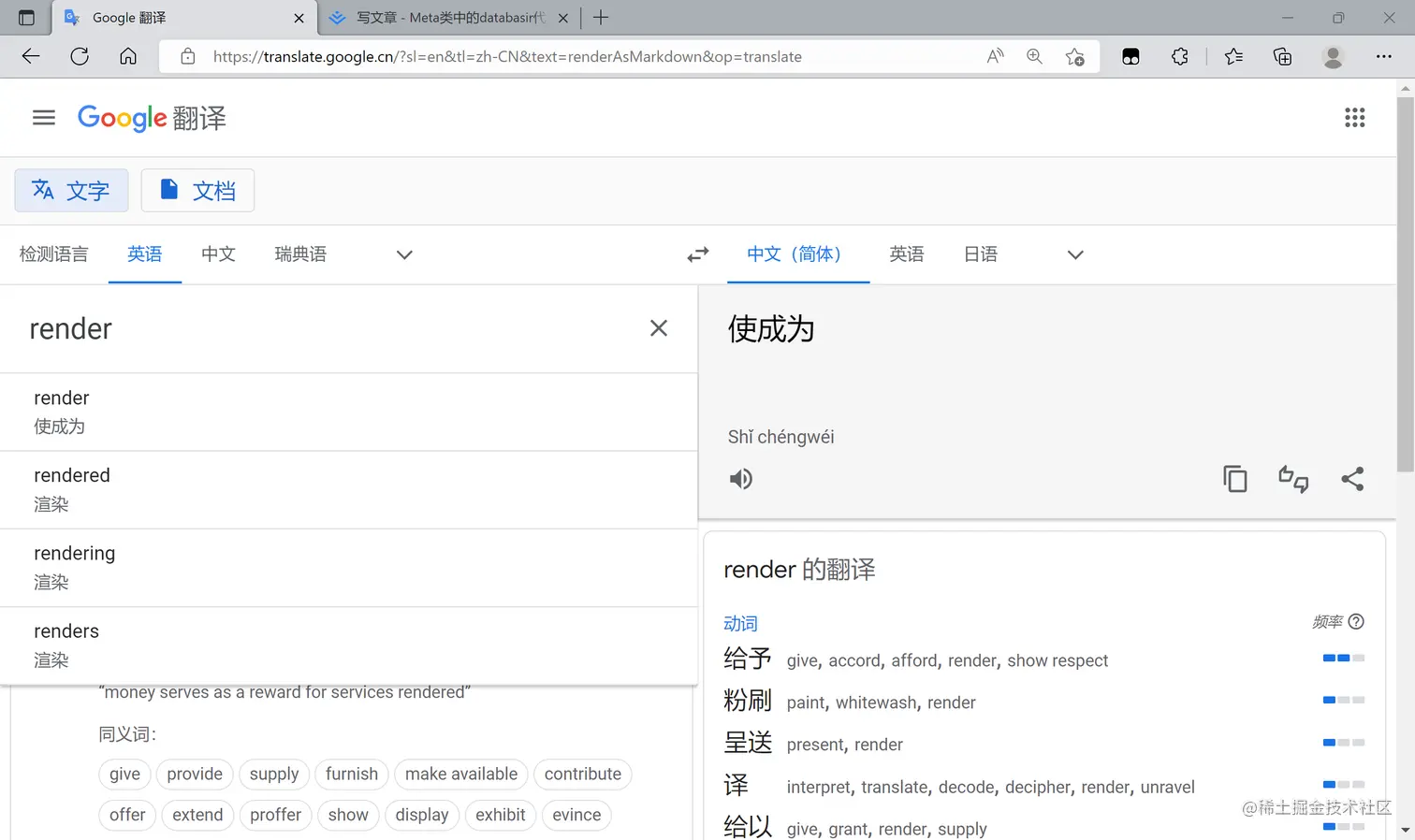The height and width of the screenshot is (840, 1415).
Task: Close the 写文章 browser tab
Action: pos(563,18)
